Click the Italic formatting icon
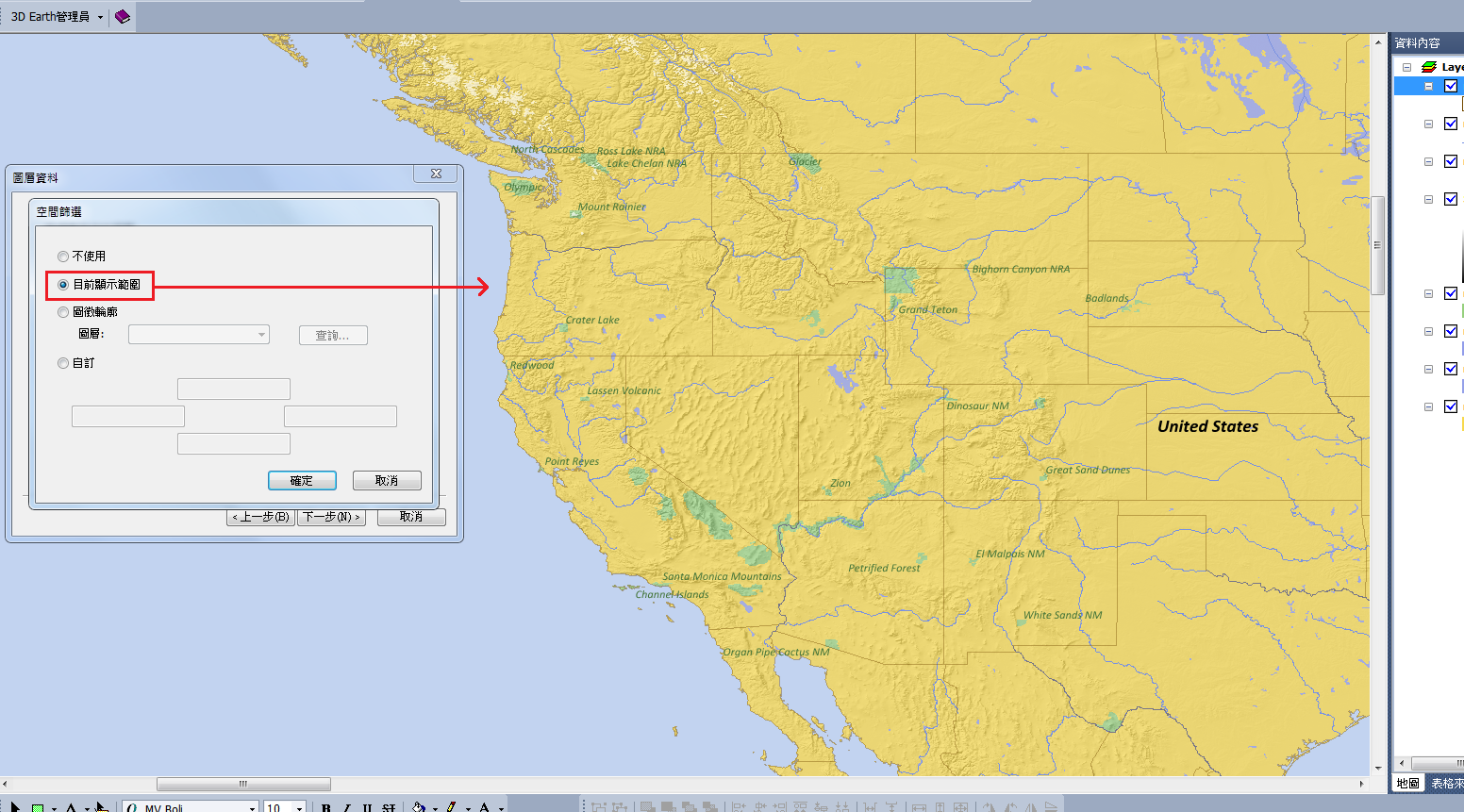The width and height of the screenshot is (1464, 812). [347, 808]
